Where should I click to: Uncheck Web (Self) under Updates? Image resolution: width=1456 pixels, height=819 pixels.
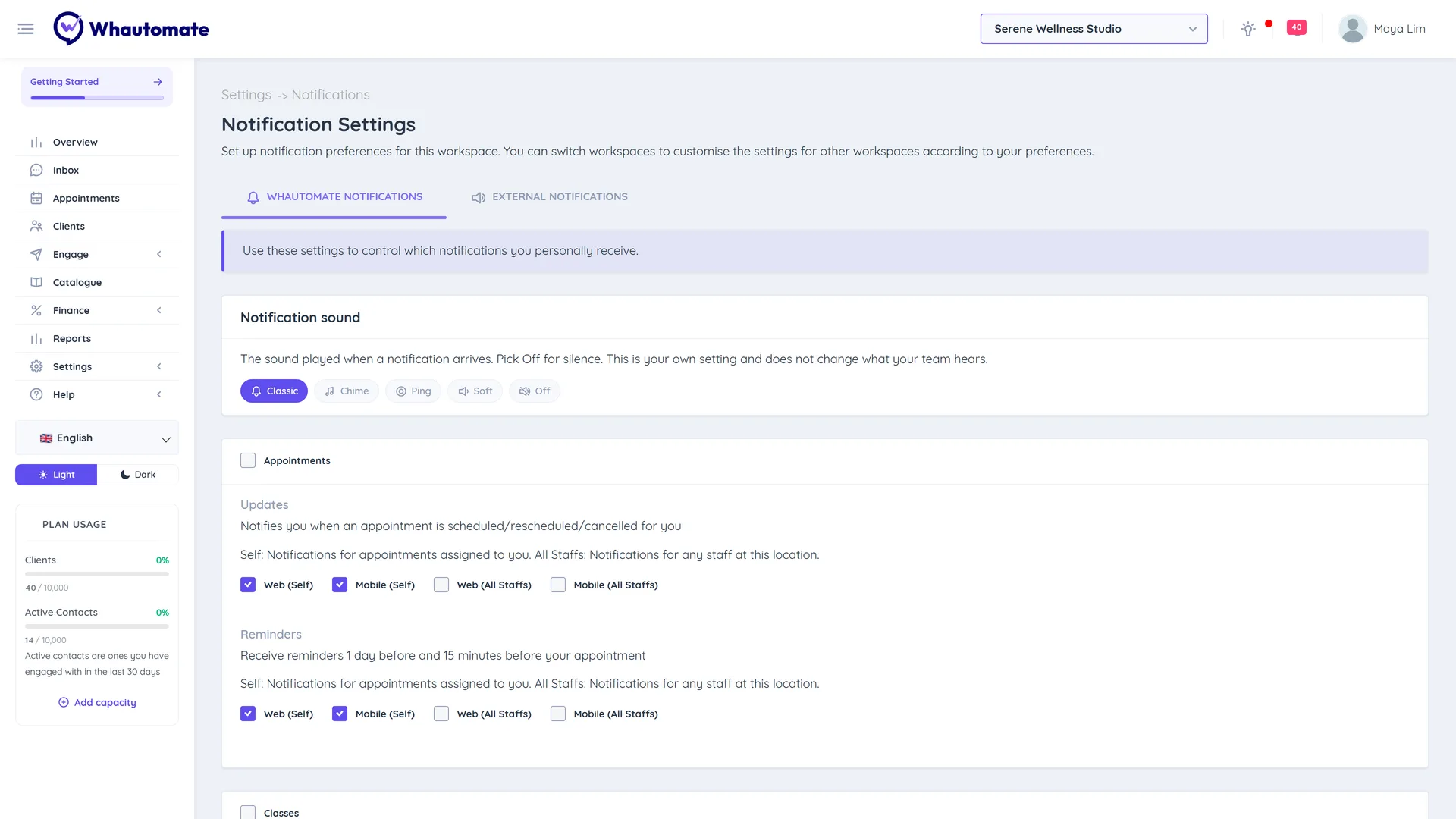(248, 585)
